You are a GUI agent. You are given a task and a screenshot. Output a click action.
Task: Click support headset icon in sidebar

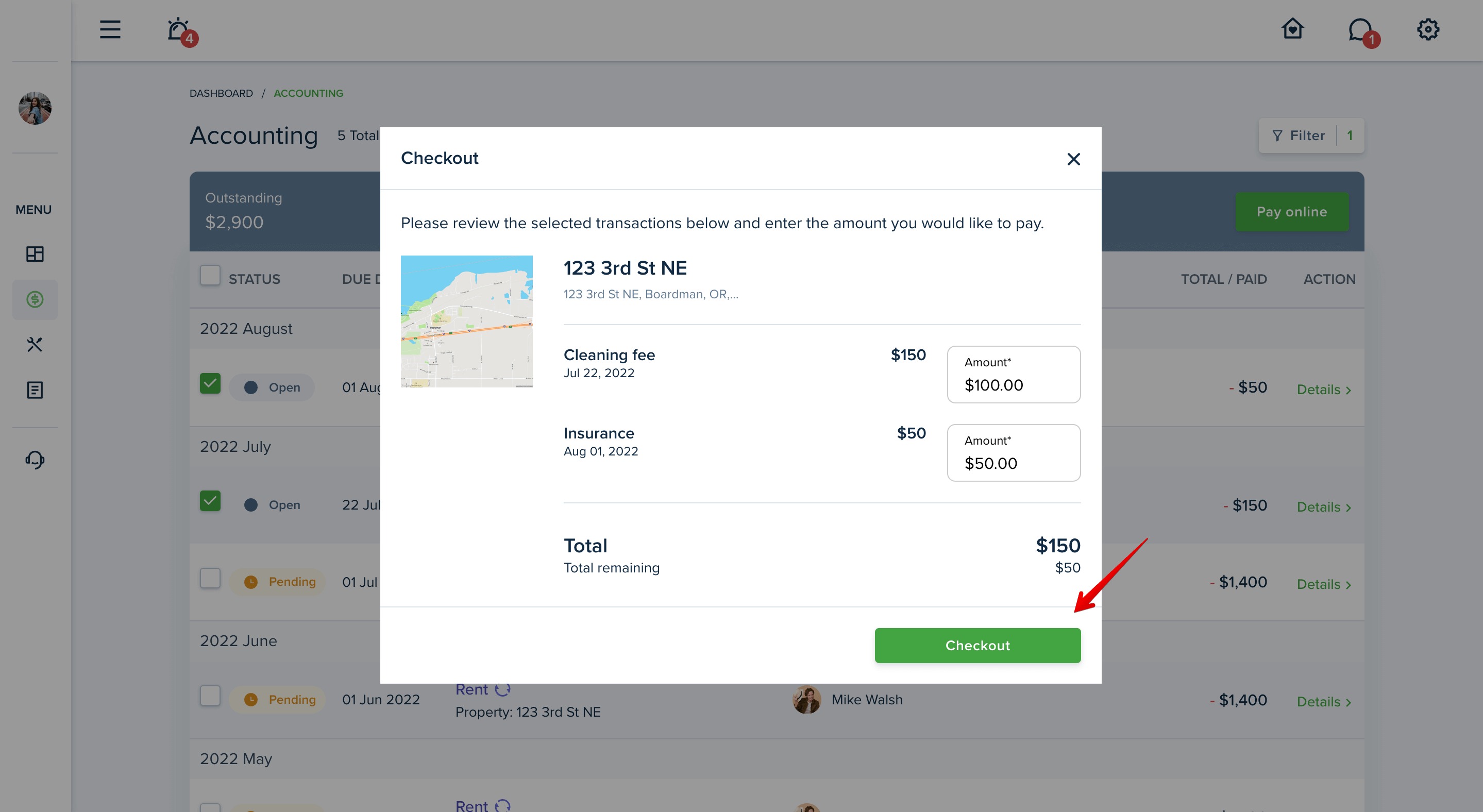point(35,459)
